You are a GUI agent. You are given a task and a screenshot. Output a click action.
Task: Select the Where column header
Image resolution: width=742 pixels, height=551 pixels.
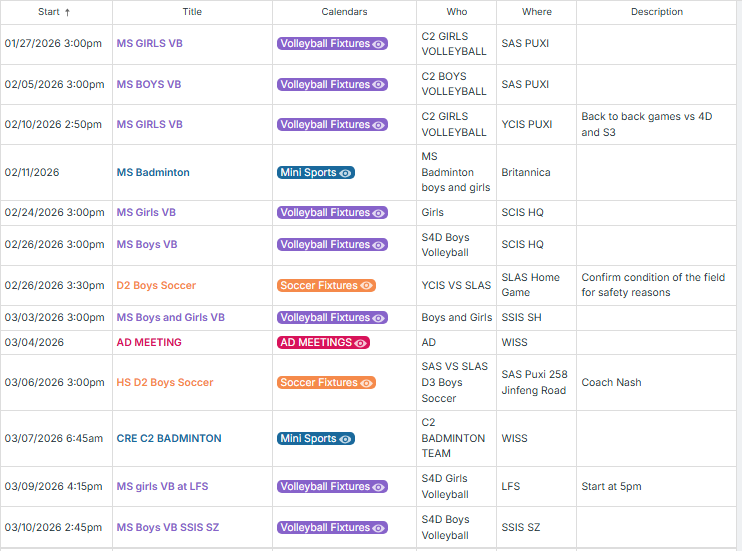point(536,12)
